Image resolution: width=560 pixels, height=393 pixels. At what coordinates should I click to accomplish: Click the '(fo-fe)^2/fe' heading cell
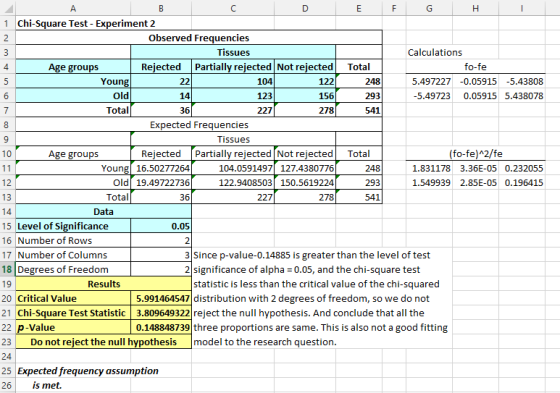pos(475,154)
